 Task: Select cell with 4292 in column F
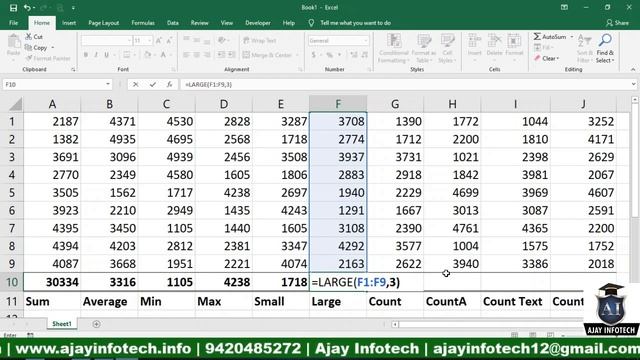point(338,246)
